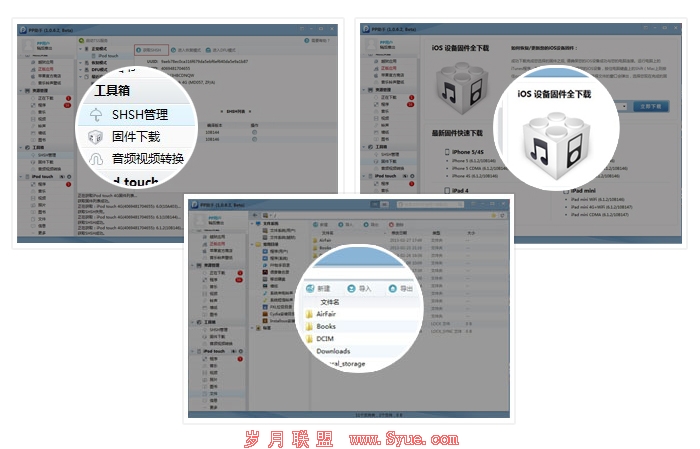The image size is (700, 449).
Task: Collapse 工具箱 section in SHSH window sidebar
Action: (21, 147)
